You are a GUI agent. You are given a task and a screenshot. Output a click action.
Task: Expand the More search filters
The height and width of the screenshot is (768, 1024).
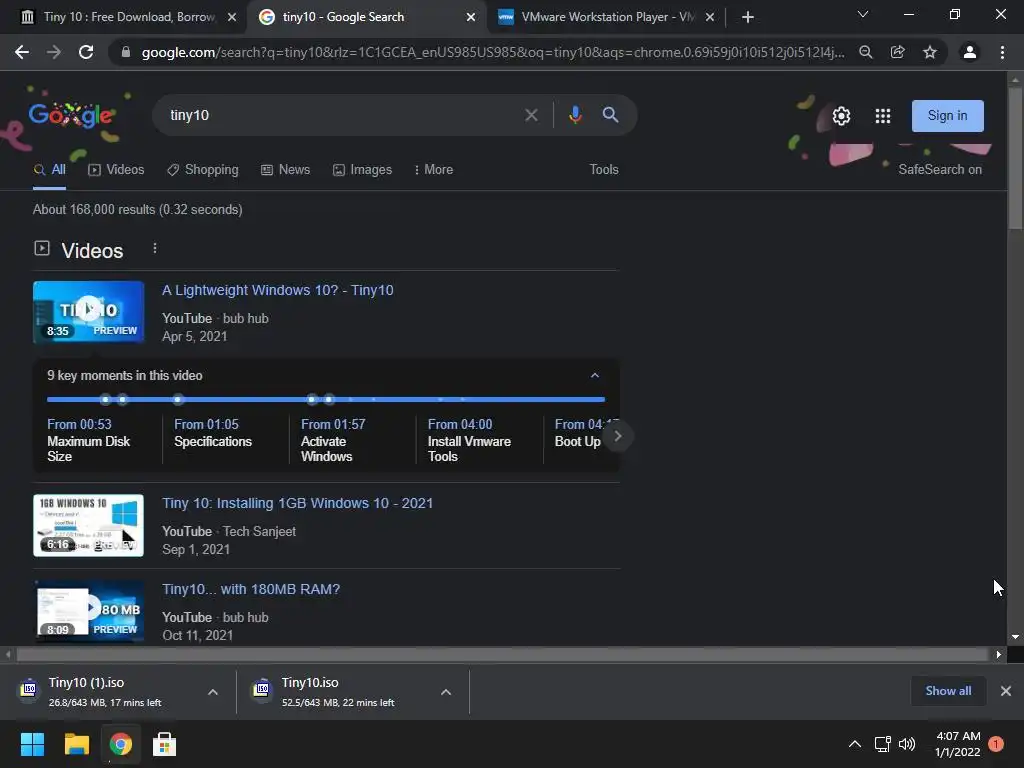[433, 170]
